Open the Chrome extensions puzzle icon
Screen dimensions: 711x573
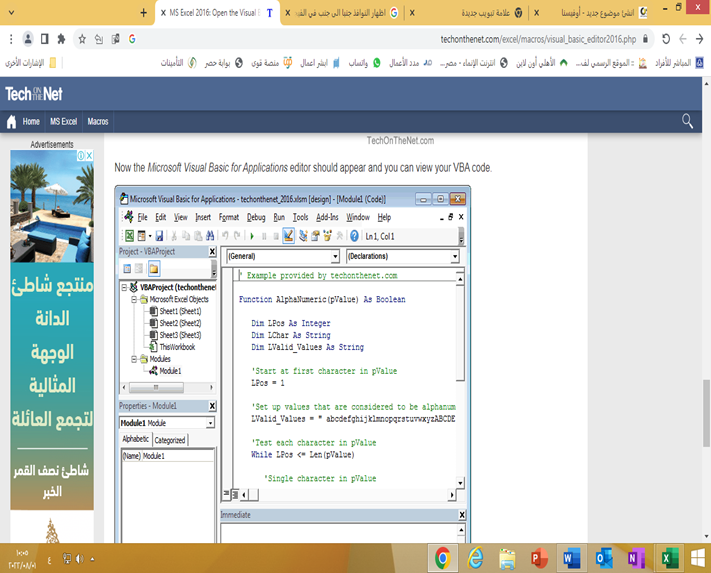61,39
